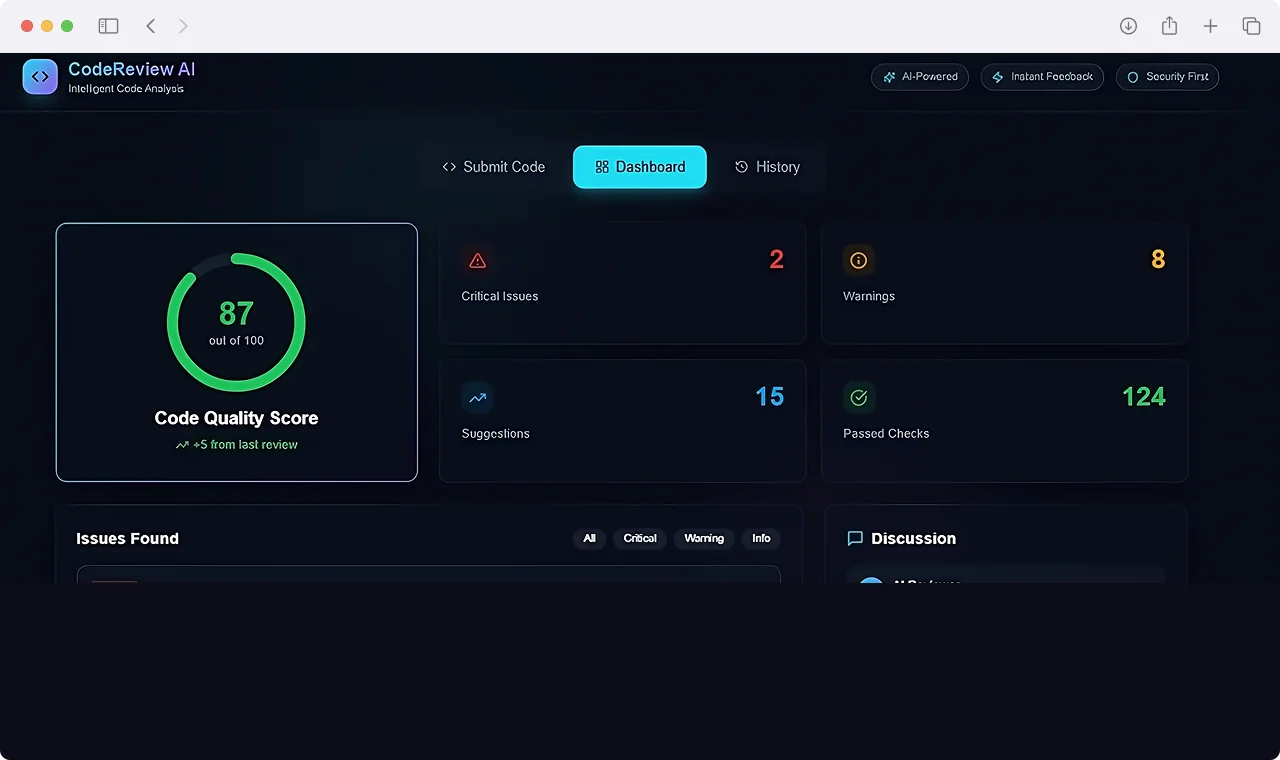Click the browser share icon

(1169, 26)
